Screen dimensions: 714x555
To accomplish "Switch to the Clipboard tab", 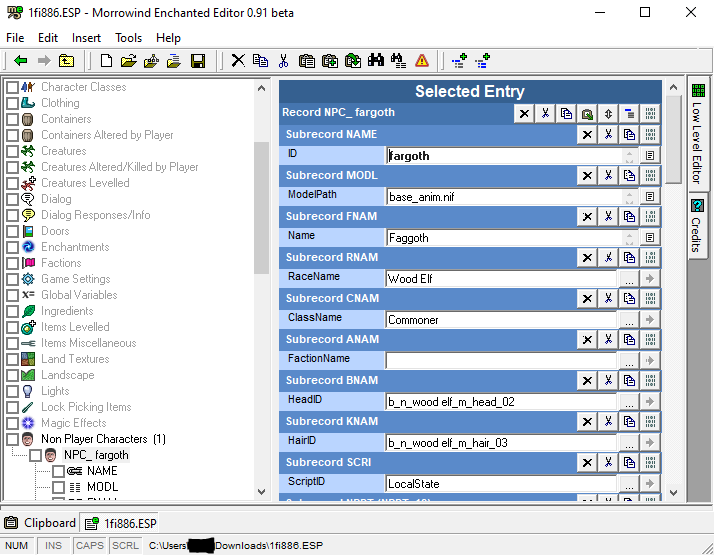I will 40,523.
